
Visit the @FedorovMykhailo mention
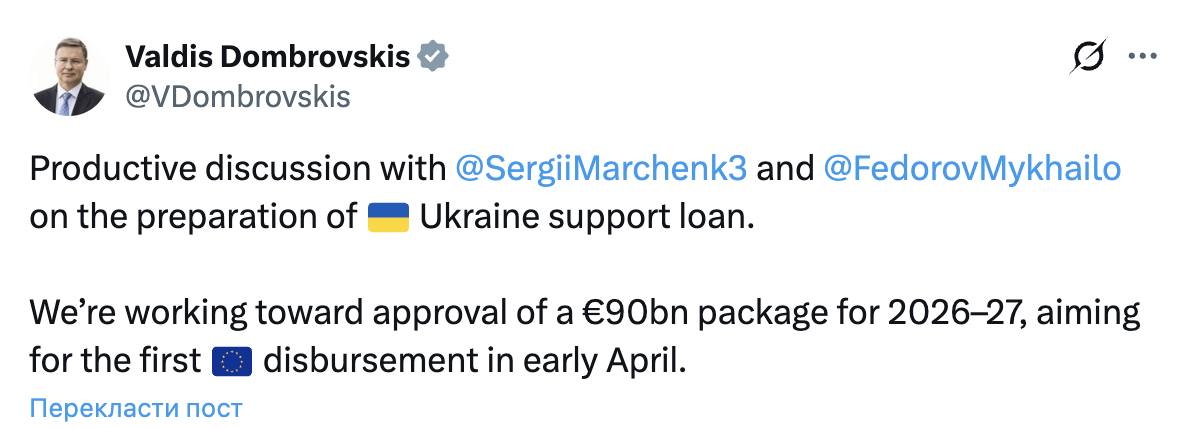[x=973, y=168]
